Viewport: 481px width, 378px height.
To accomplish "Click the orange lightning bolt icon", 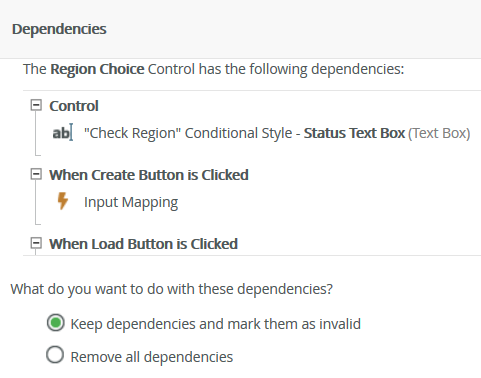I will (63, 201).
